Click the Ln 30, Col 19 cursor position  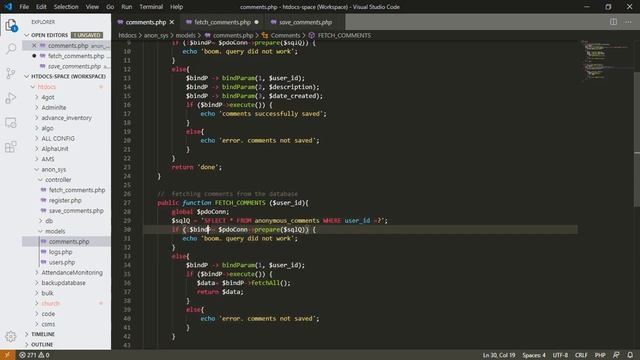(x=499, y=355)
